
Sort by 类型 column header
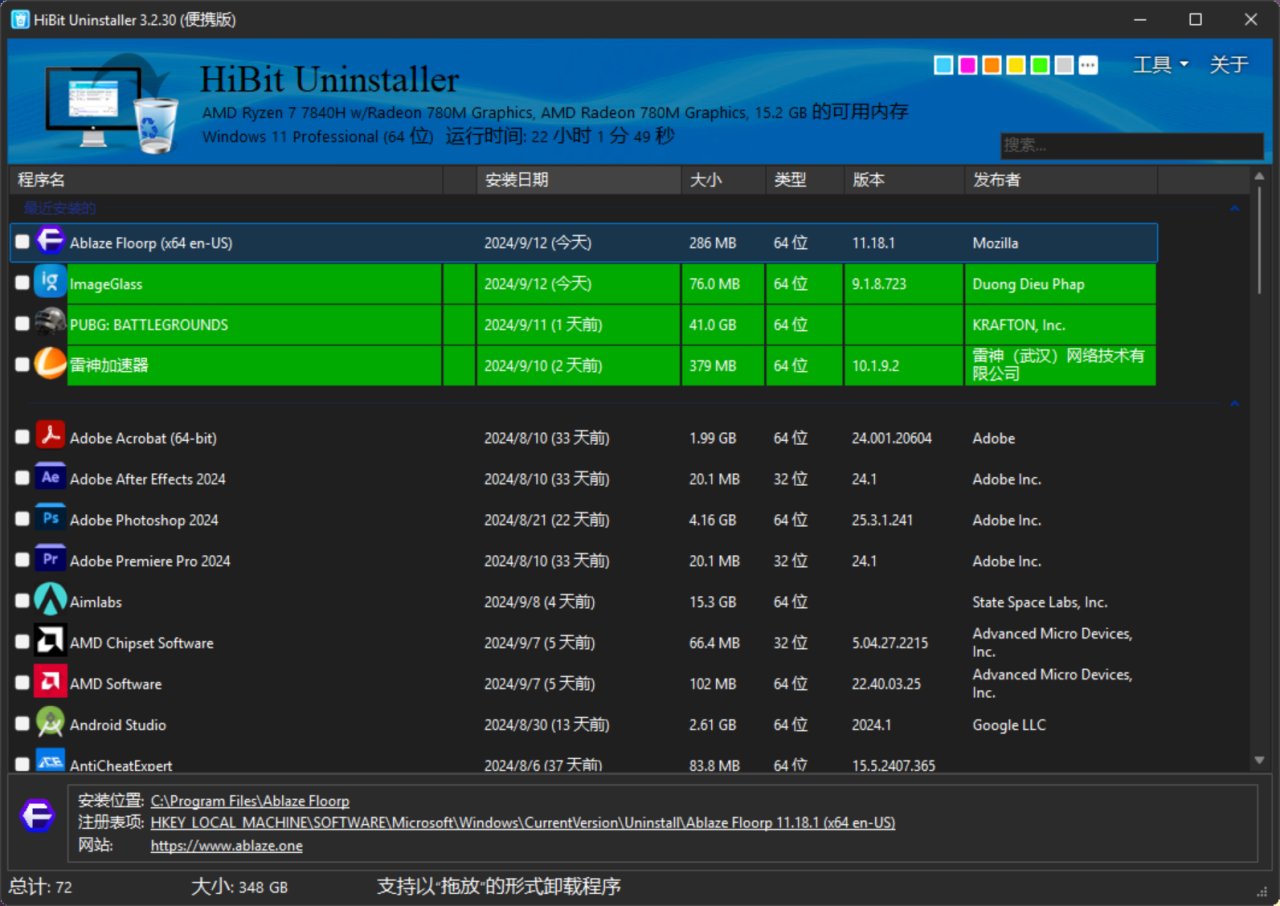804,180
